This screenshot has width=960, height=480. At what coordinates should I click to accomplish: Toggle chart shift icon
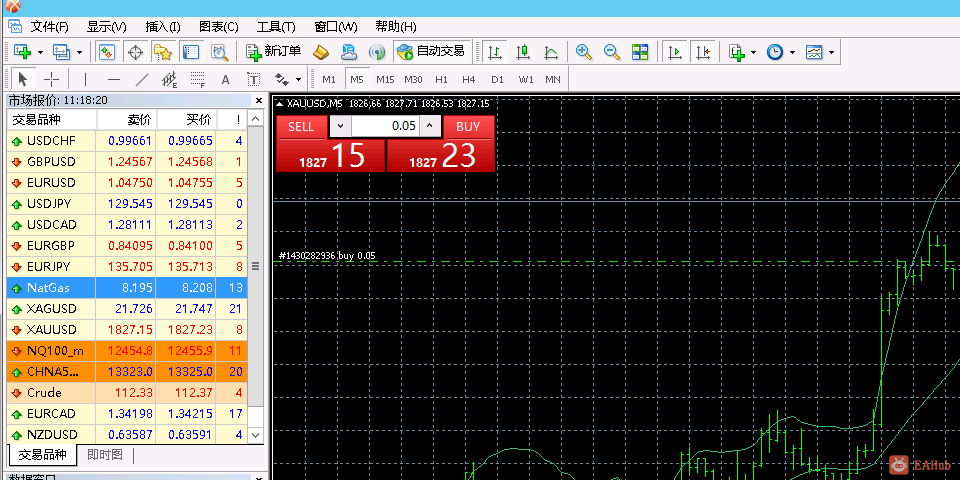[x=703, y=51]
